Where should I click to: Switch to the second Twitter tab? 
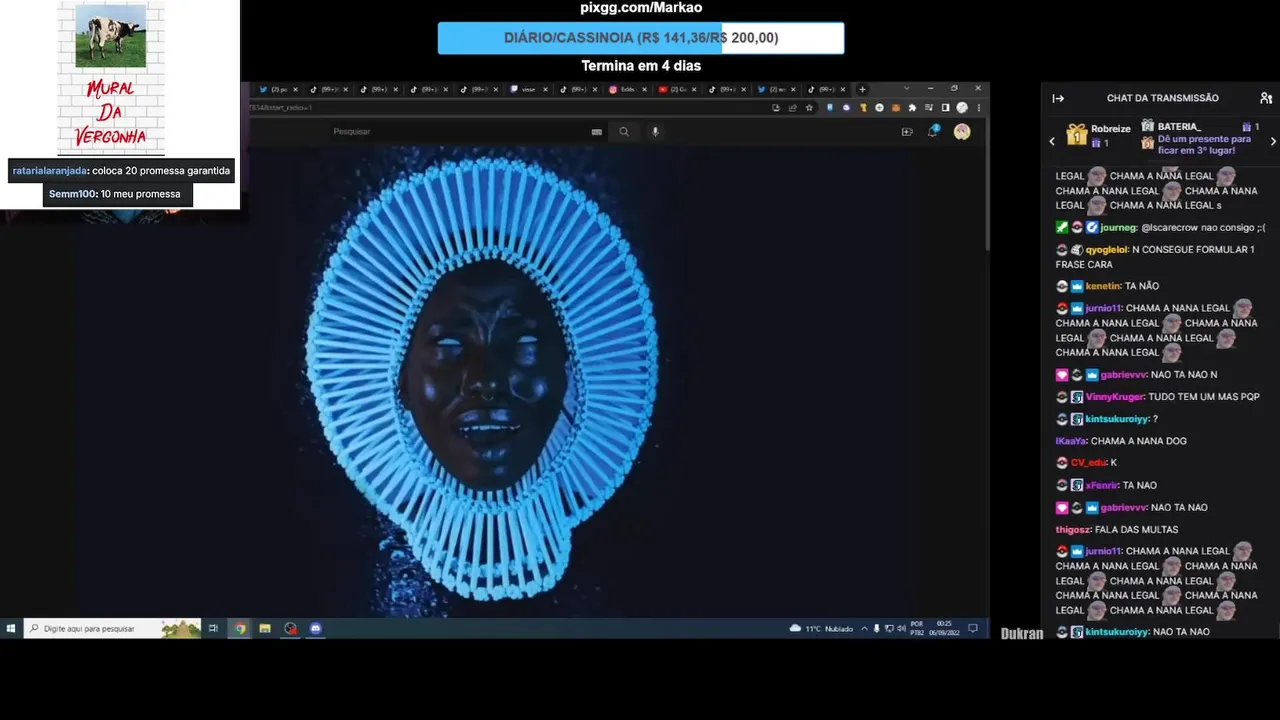tap(777, 89)
